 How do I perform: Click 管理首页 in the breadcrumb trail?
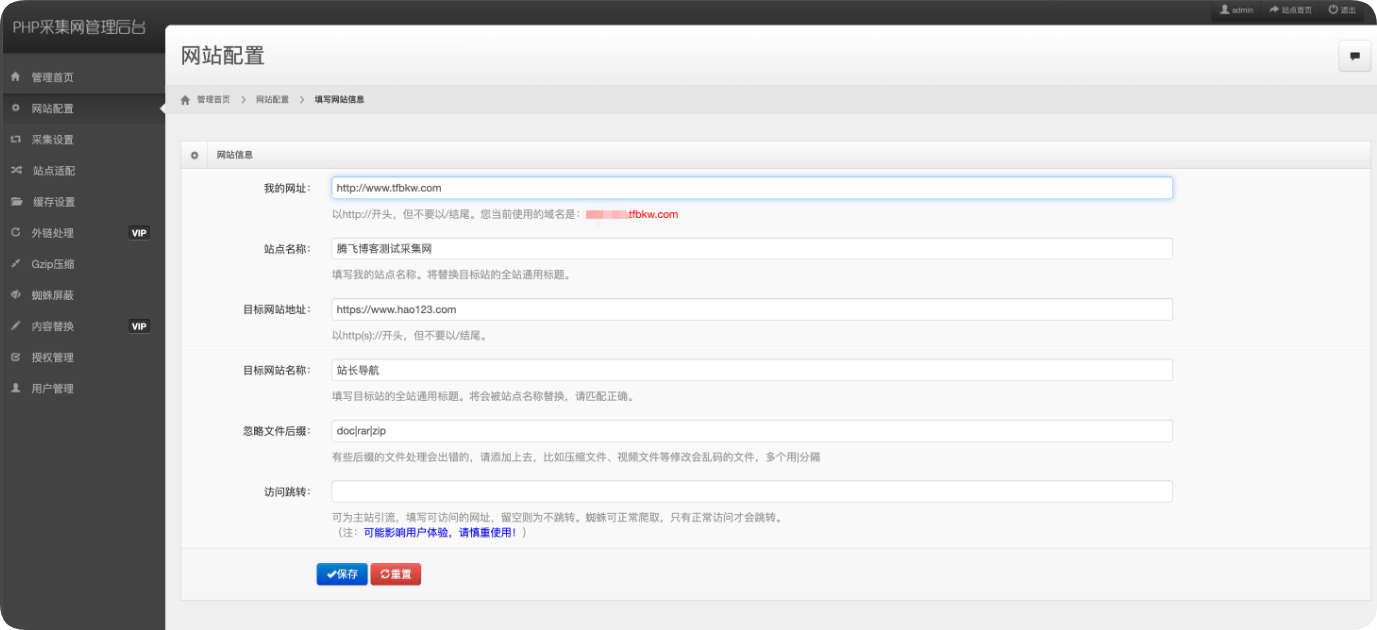(210, 99)
